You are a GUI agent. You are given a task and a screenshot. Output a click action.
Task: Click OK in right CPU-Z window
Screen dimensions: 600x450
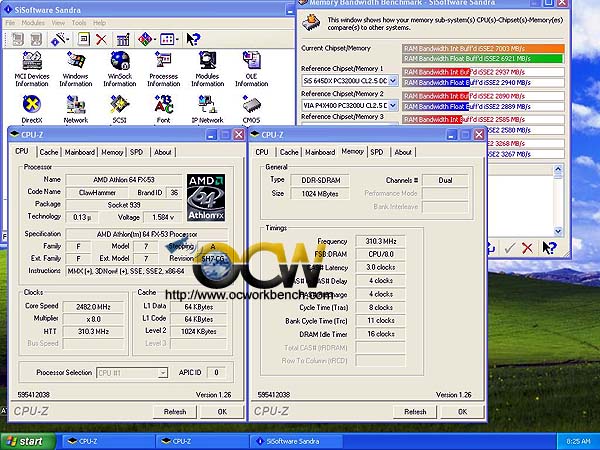[463, 412]
